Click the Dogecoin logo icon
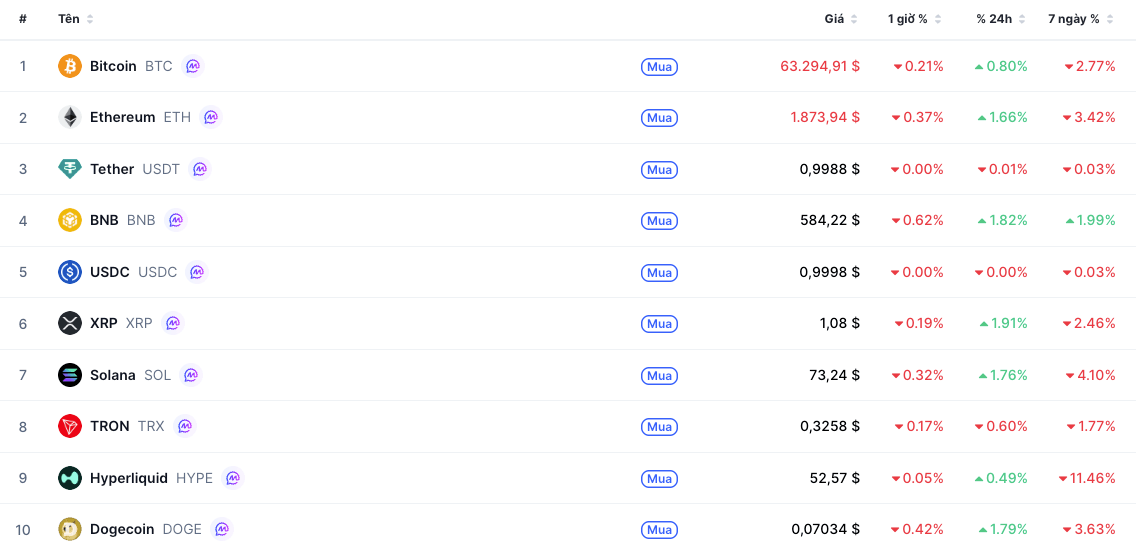 tap(70, 529)
